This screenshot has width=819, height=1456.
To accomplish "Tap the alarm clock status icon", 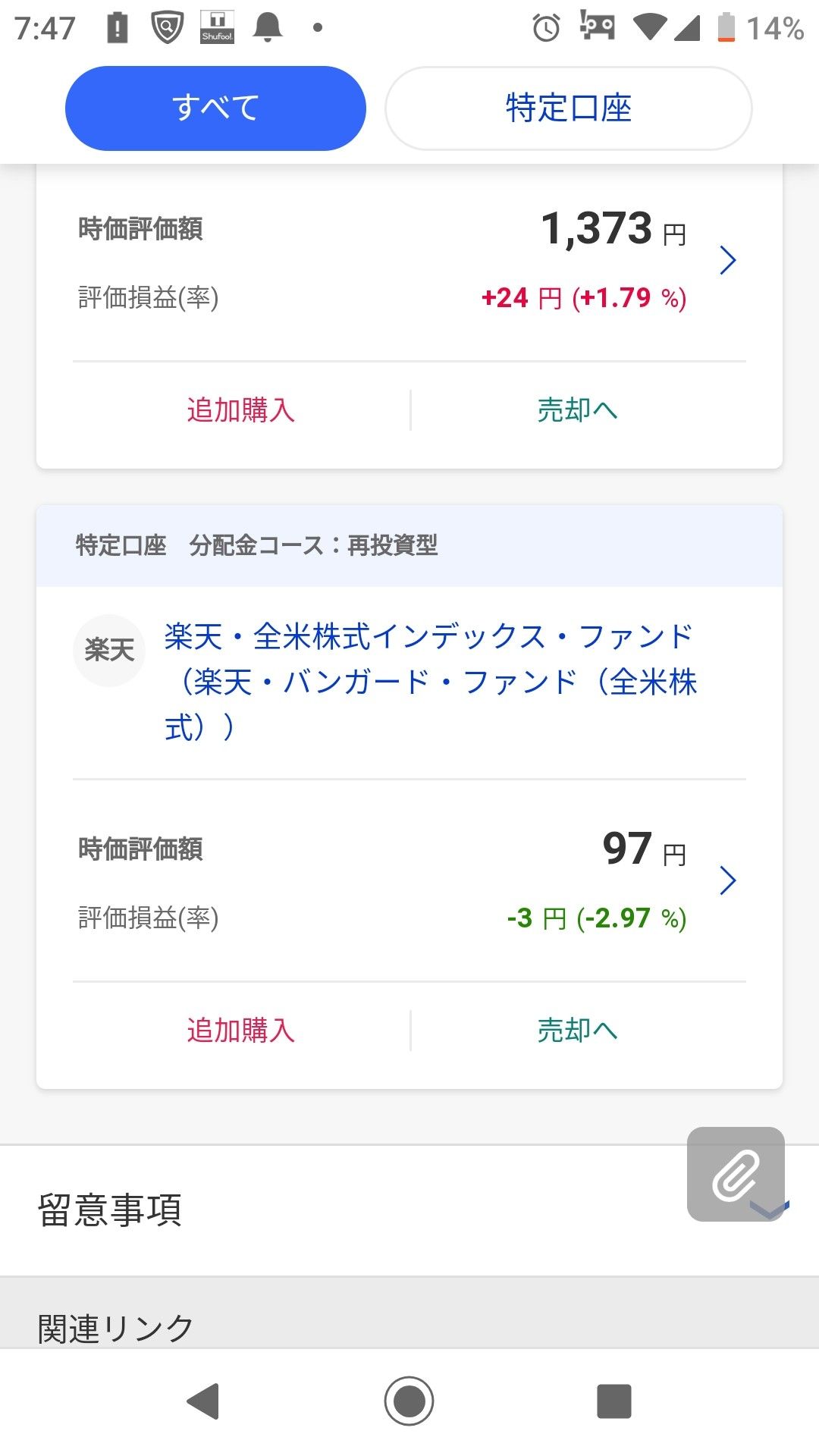I will [546, 28].
